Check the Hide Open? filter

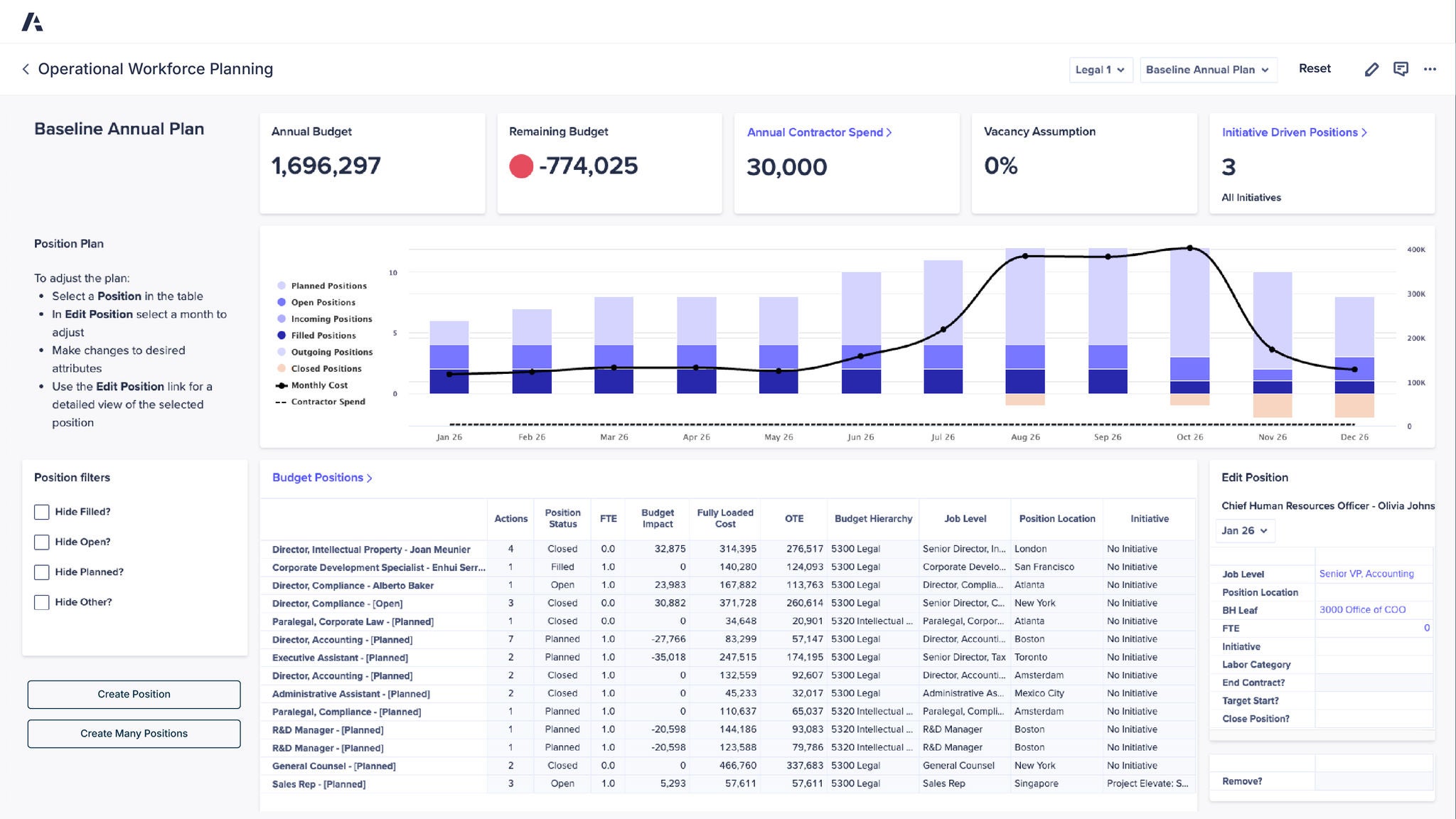pos(41,542)
